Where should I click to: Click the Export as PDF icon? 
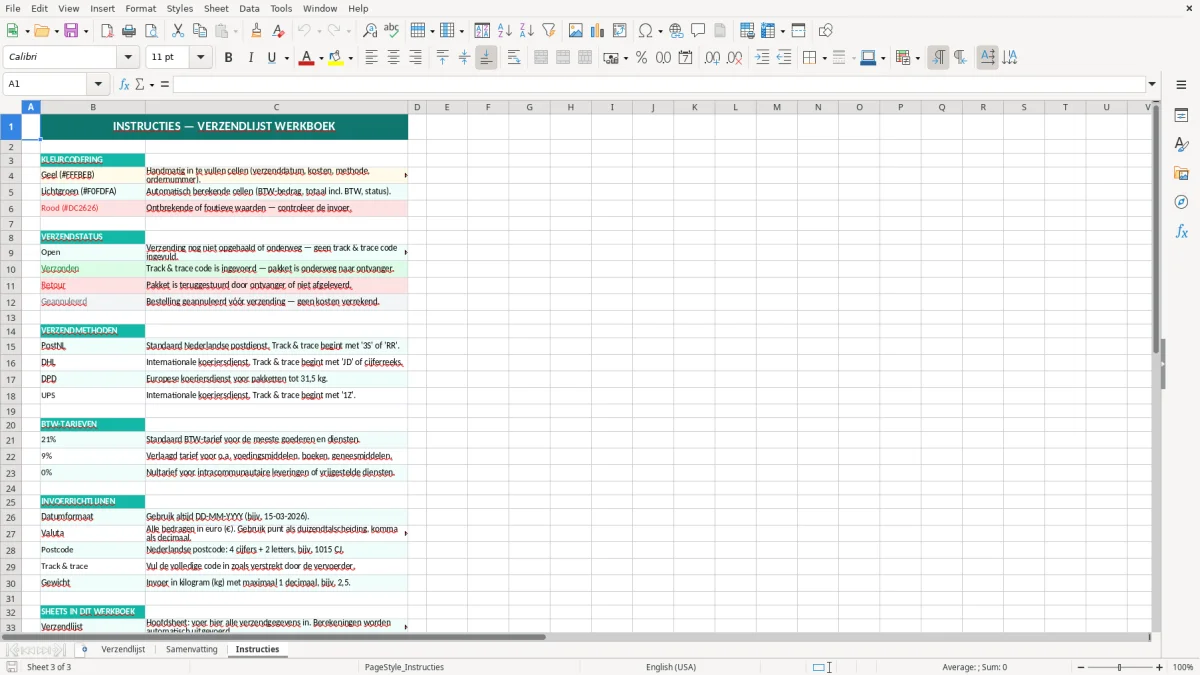(x=107, y=31)
